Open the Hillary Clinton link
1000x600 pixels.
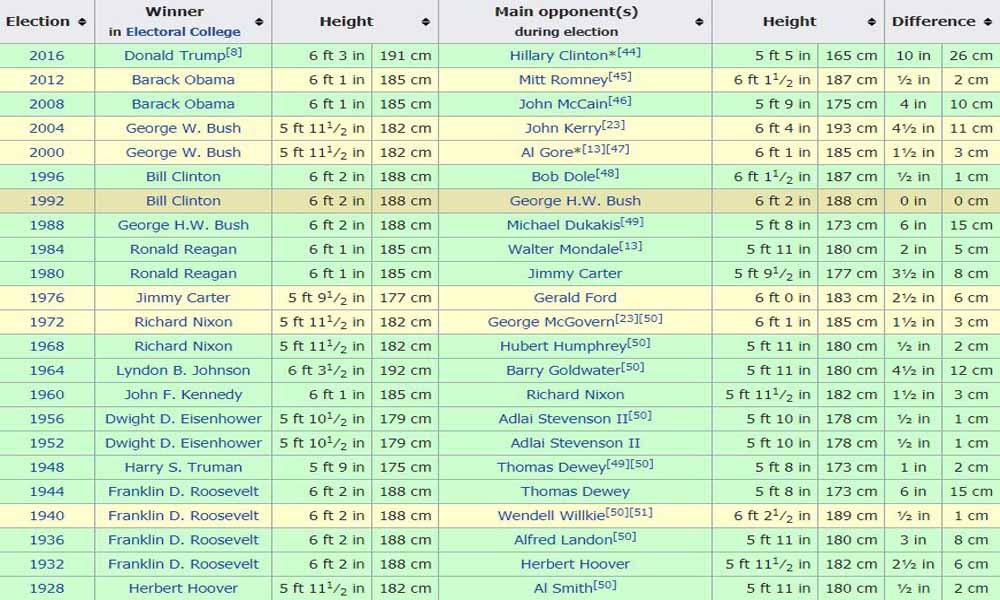coord(558,55)
